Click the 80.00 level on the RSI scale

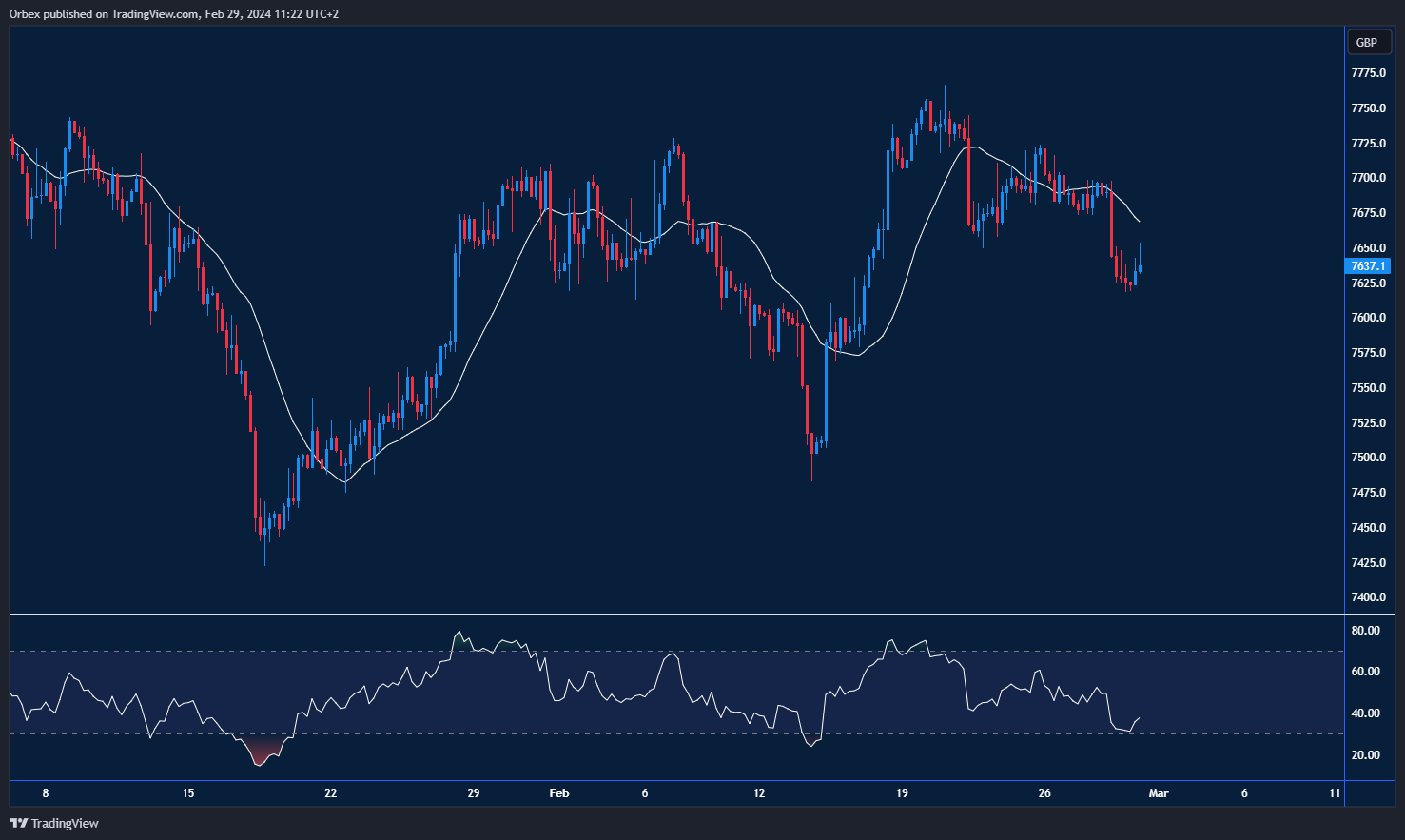point(1366,631)
